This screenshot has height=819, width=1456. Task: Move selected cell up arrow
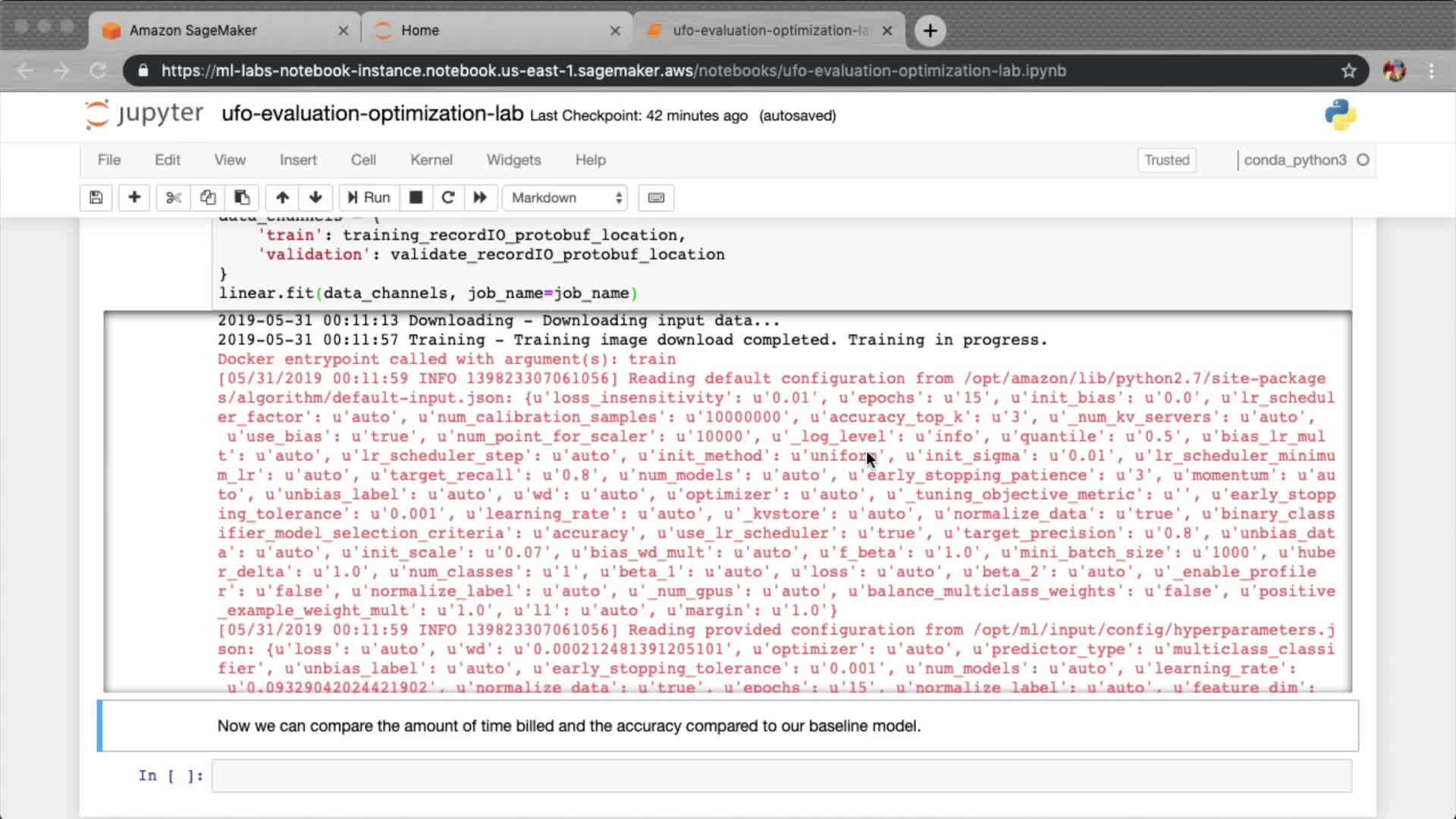[x=282, y=198]
